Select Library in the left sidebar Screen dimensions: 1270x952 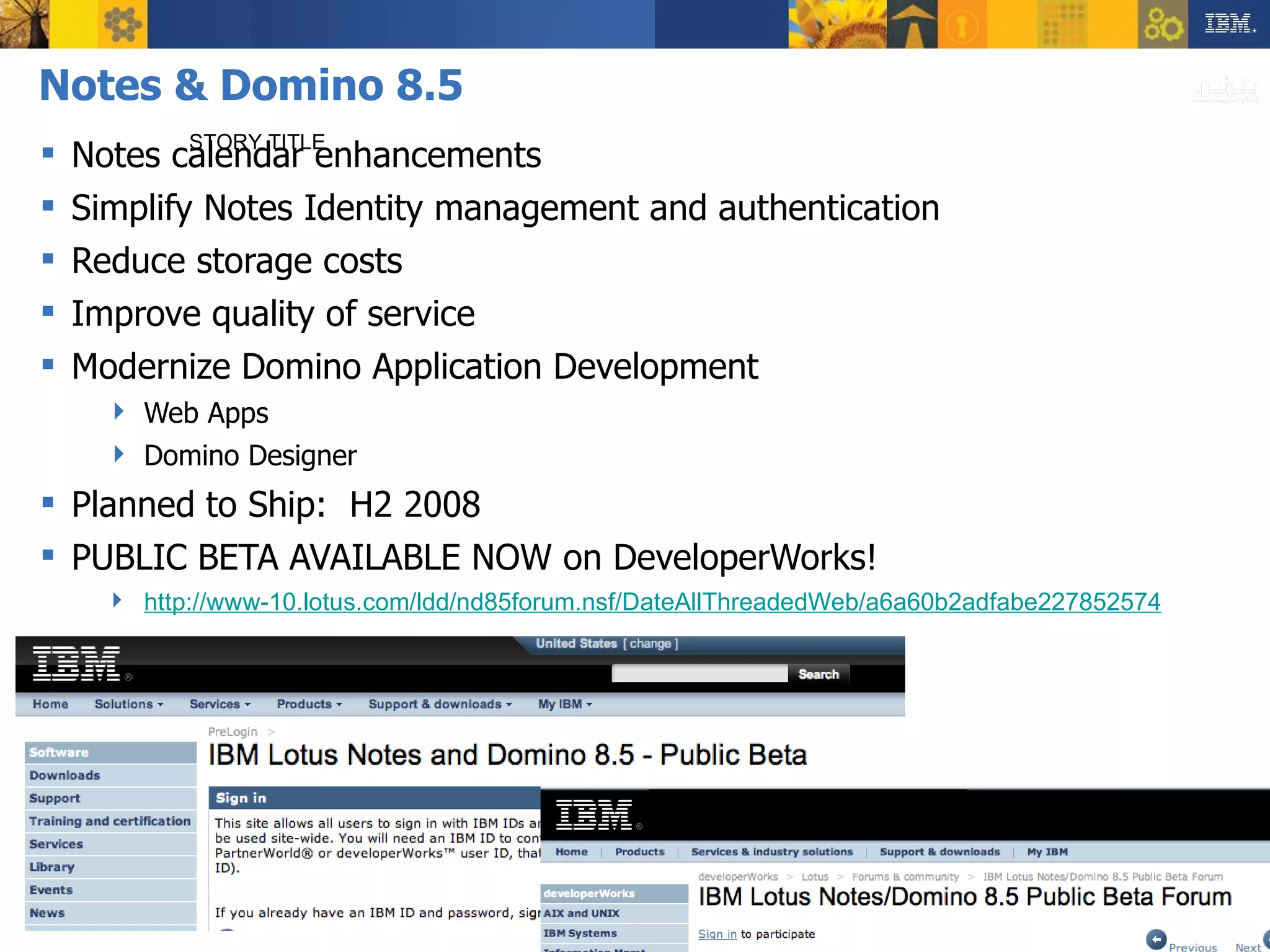click(110, 867)
